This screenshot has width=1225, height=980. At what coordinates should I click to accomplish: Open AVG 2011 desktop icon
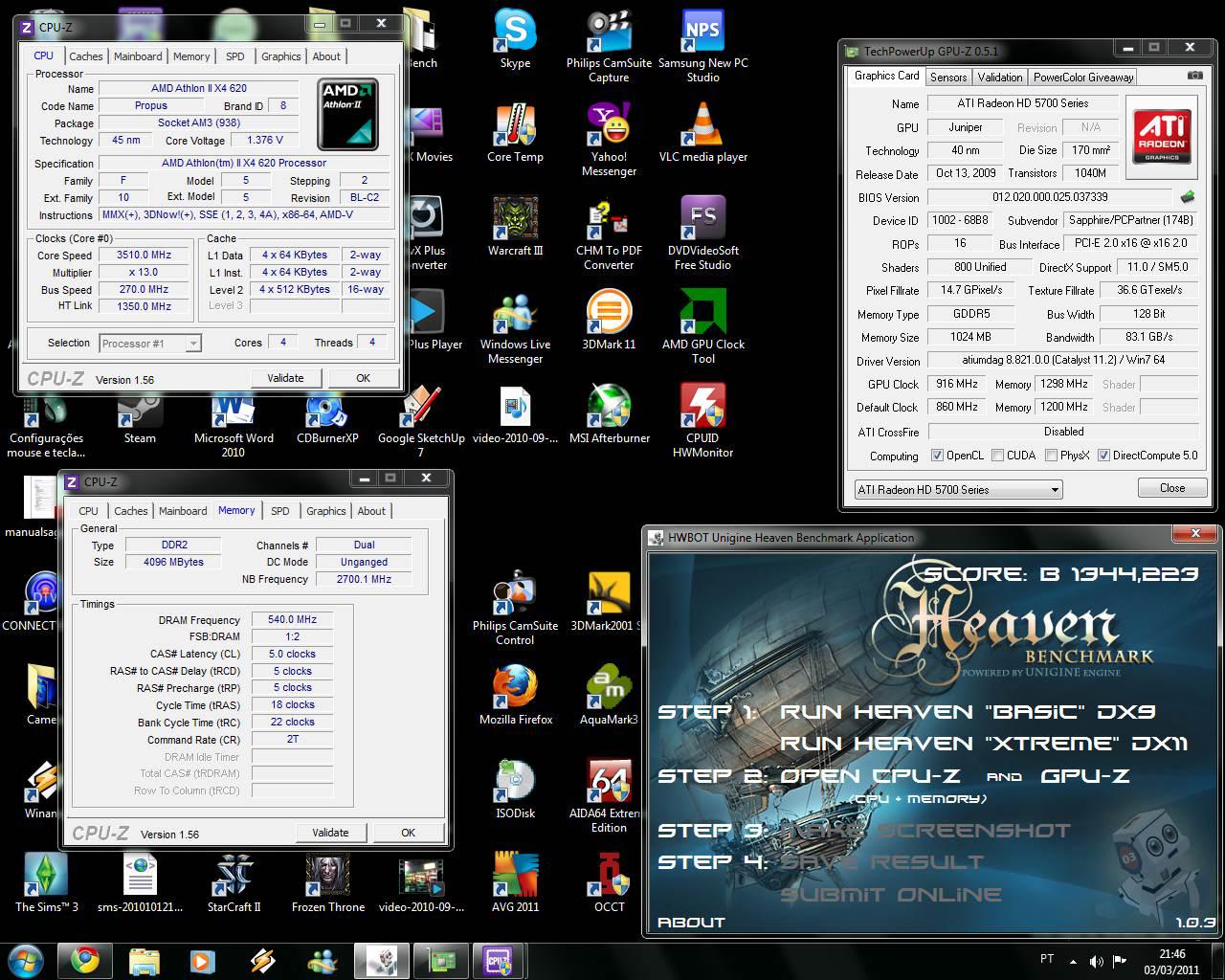(515, 882)
